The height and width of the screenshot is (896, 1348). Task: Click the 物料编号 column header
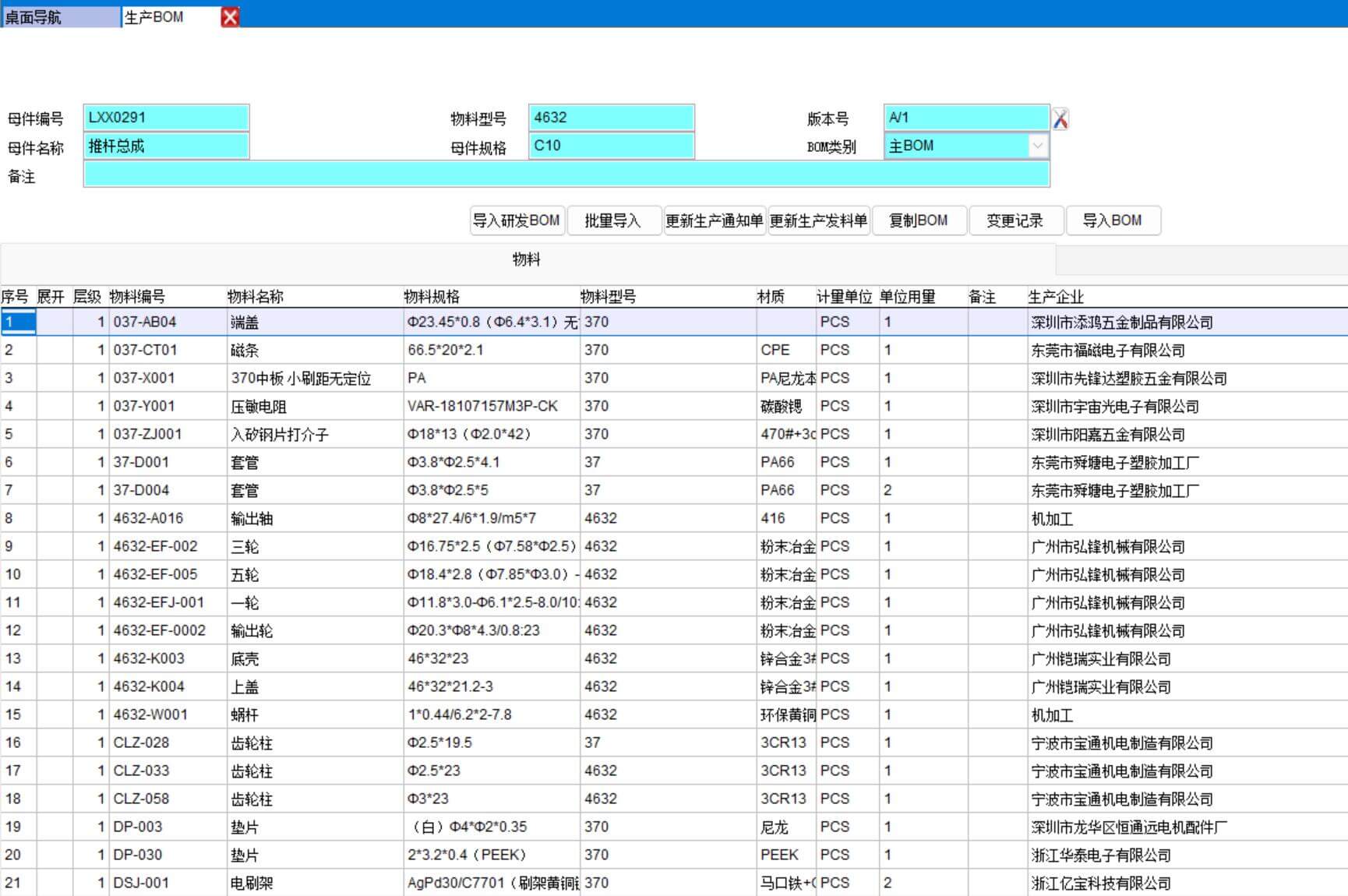tap(137, 297)
